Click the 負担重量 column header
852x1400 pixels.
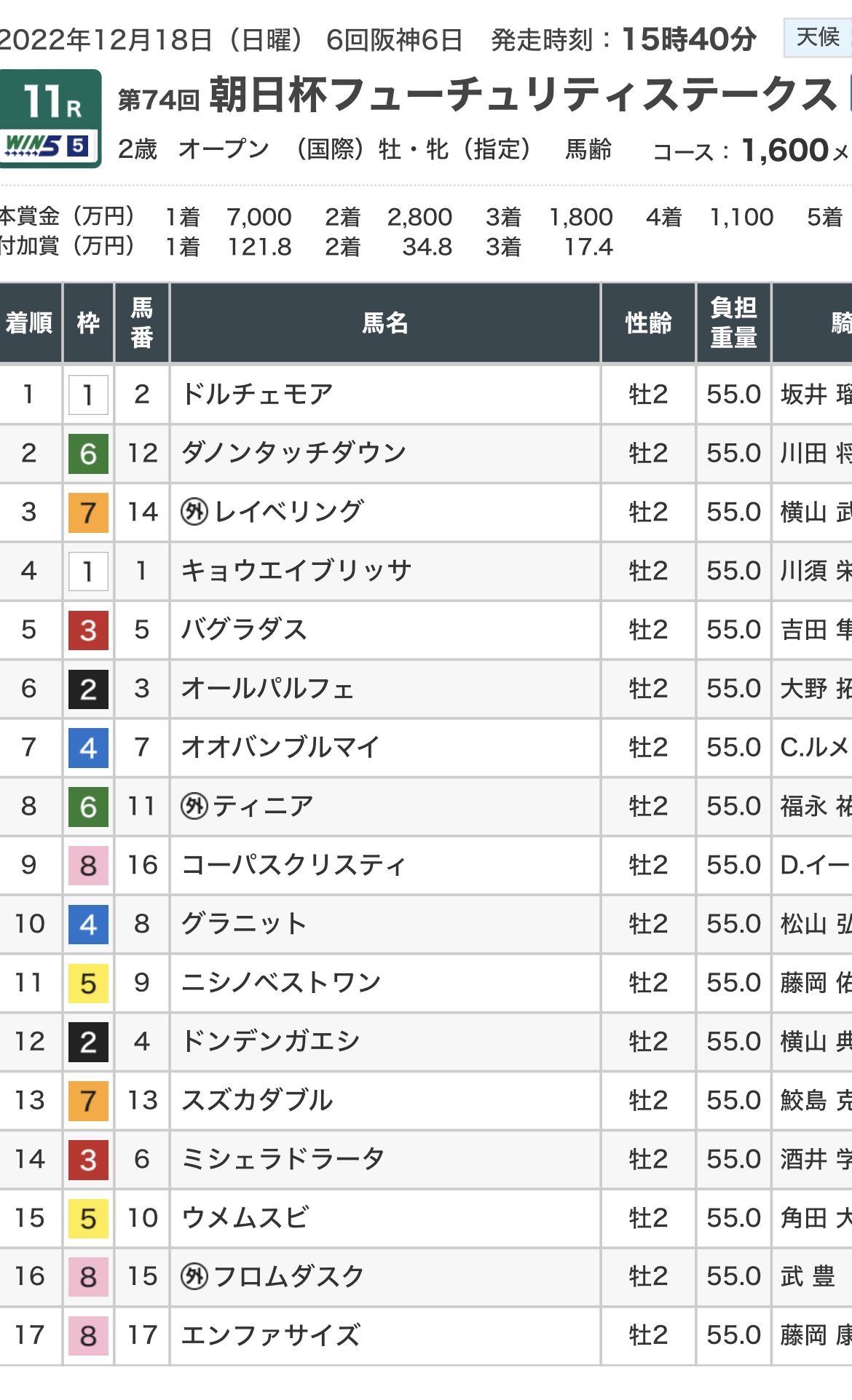click(733, 323)
